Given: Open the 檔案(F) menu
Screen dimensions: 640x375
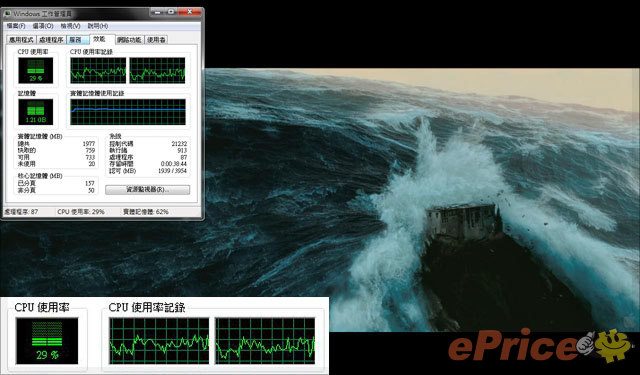Looking at the screenshot, I should pos(16,26).
